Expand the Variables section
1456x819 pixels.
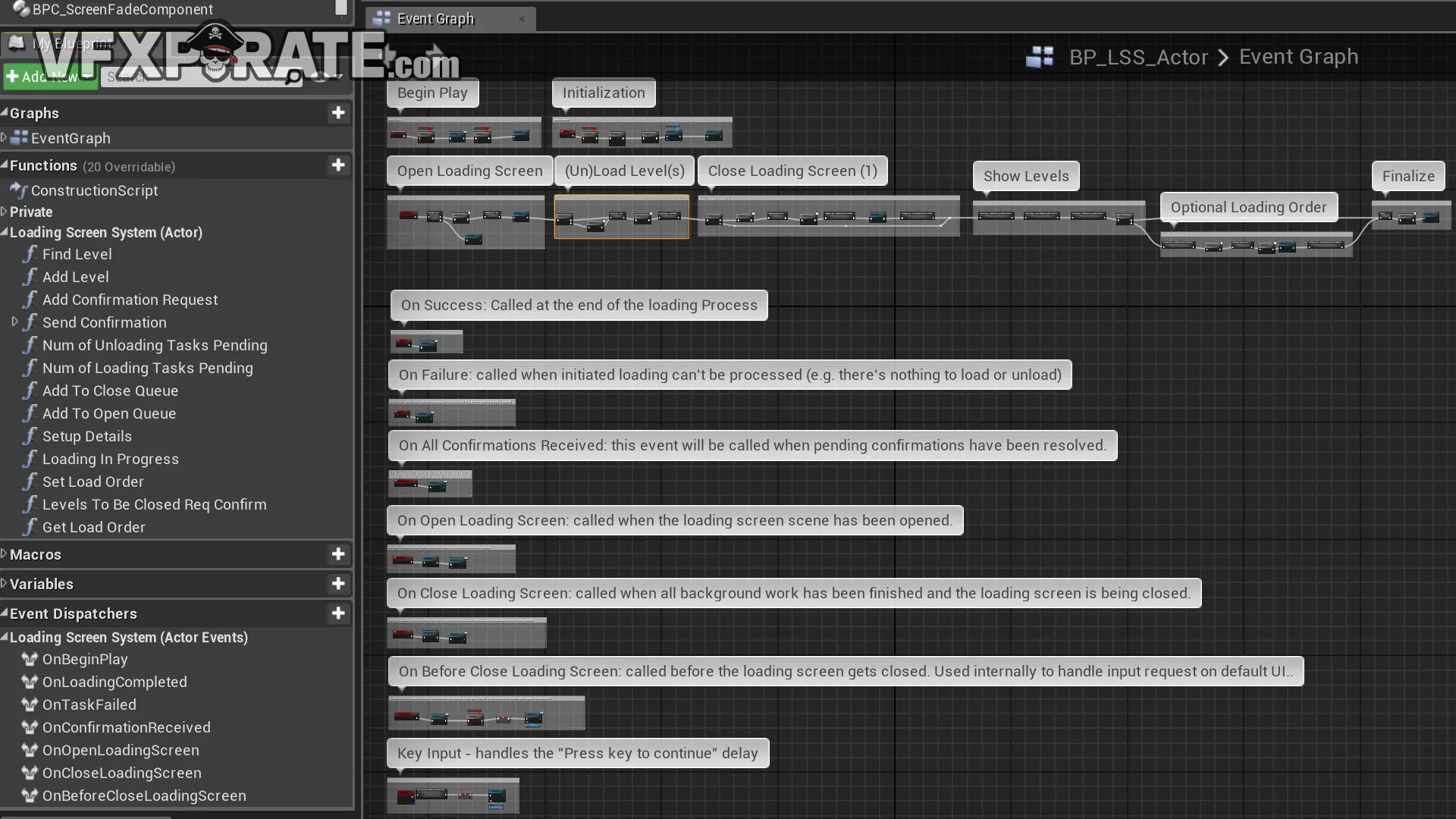click(5, 583)
